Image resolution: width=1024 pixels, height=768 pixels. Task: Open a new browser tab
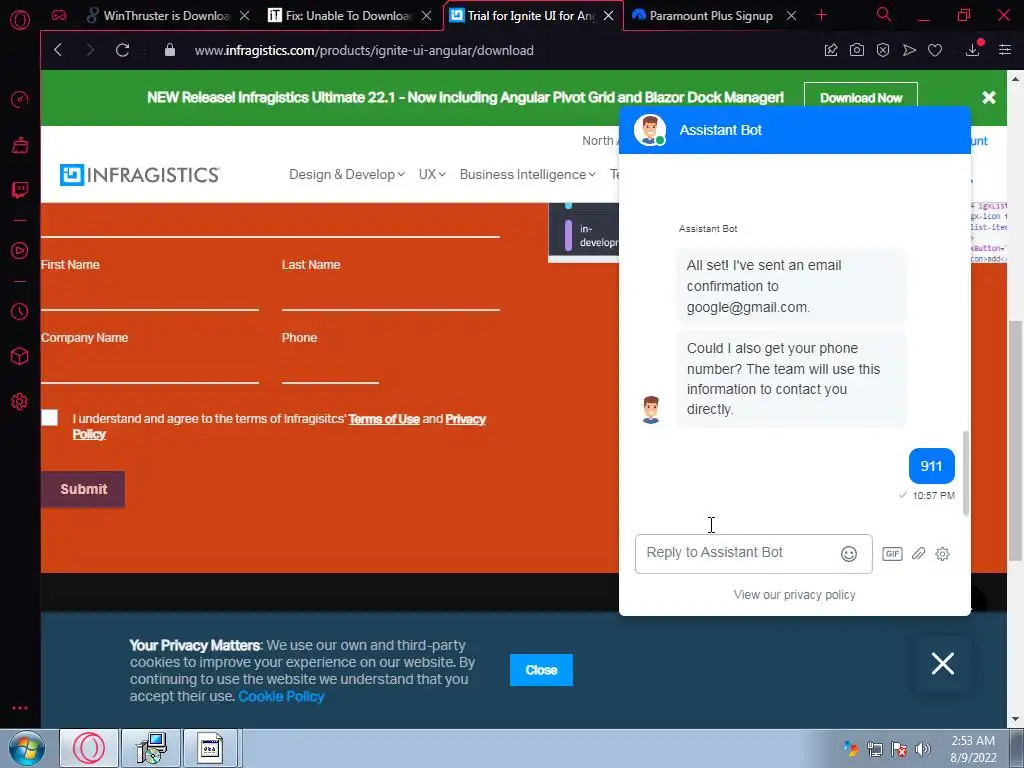coord(822,15)
